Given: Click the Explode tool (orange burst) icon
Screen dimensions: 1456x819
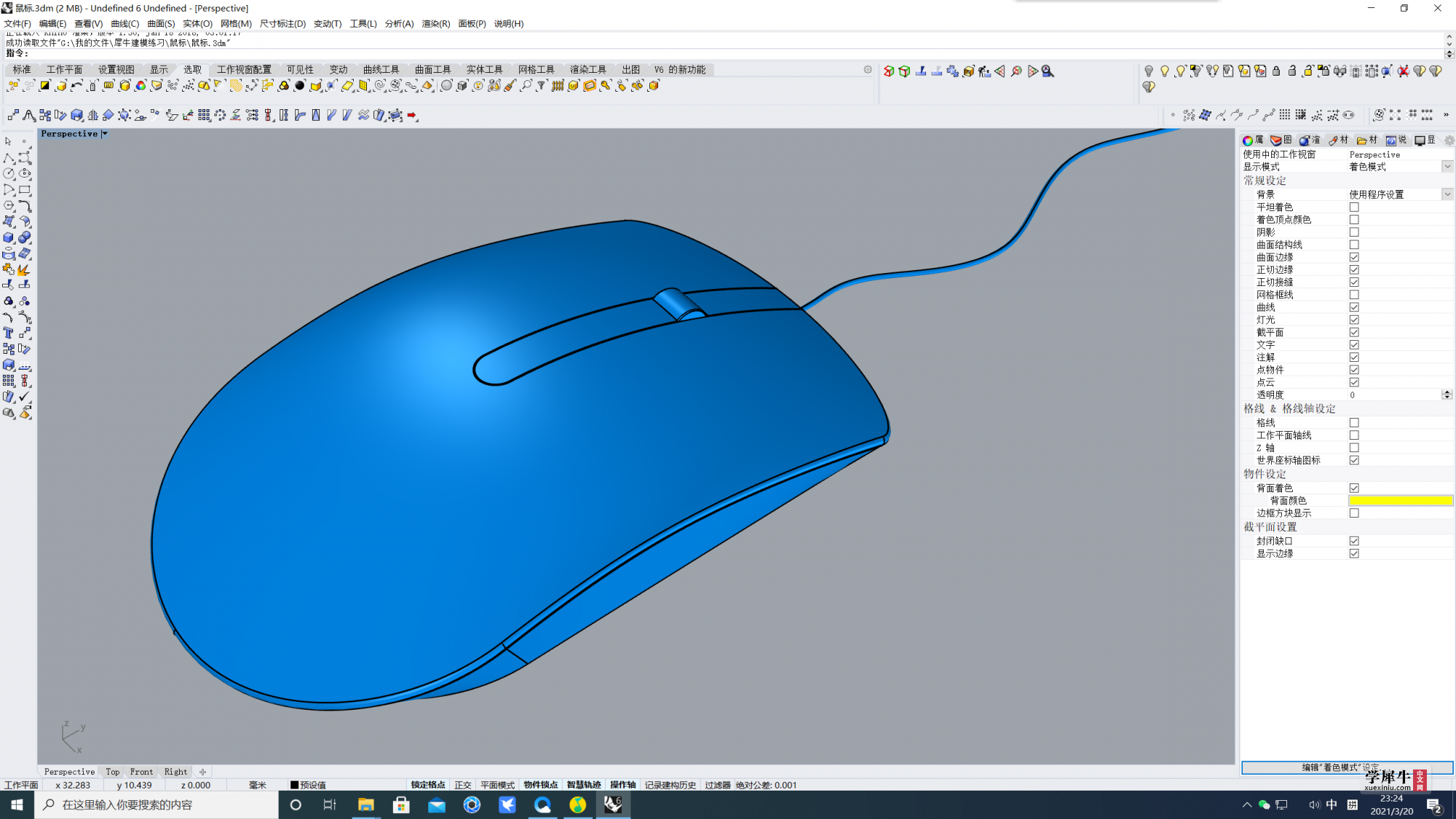Looking at the screenshot, I should (25, 269).
